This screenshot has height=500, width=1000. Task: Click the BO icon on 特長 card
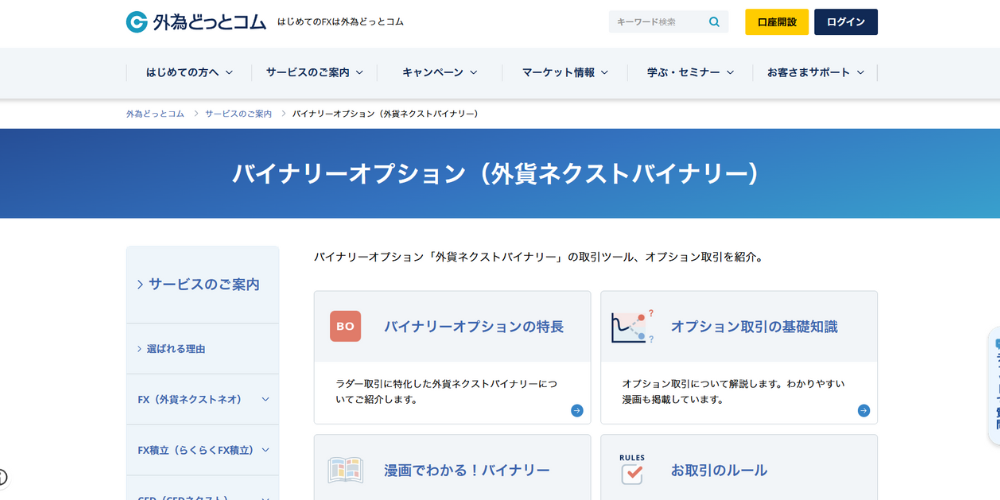click(345, 327)
